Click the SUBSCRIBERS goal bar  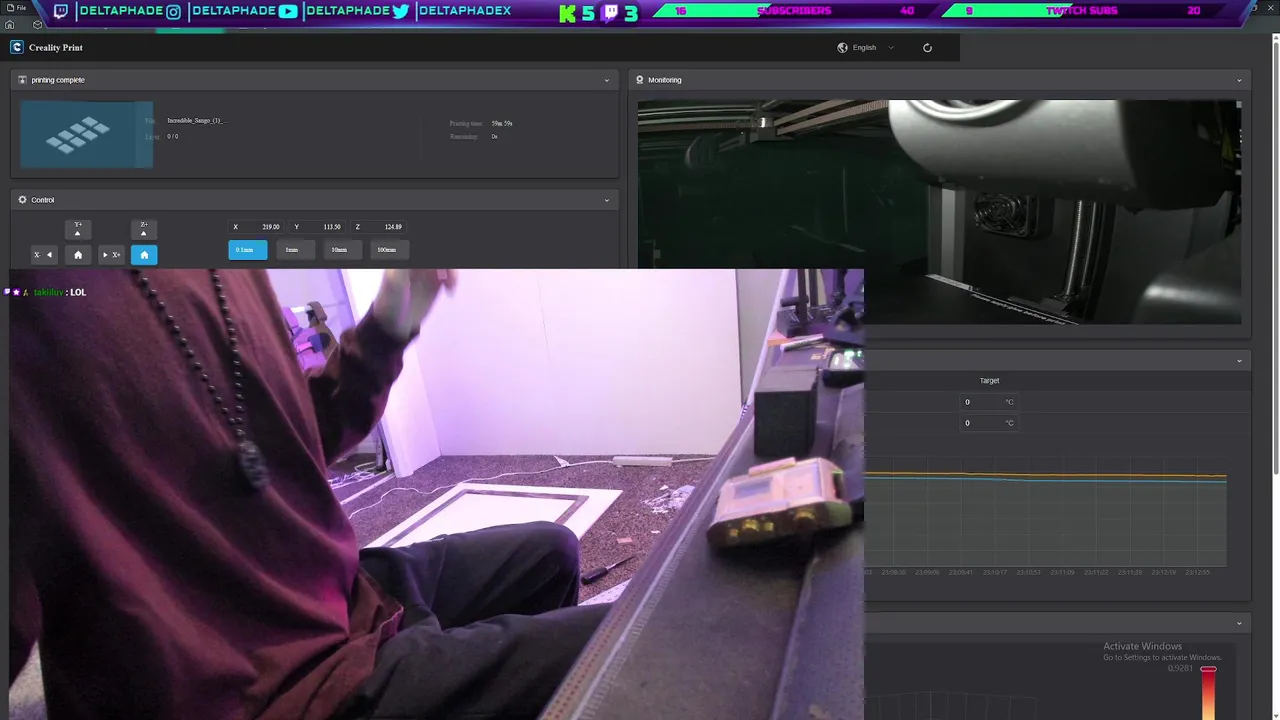(x=794, y=11)
